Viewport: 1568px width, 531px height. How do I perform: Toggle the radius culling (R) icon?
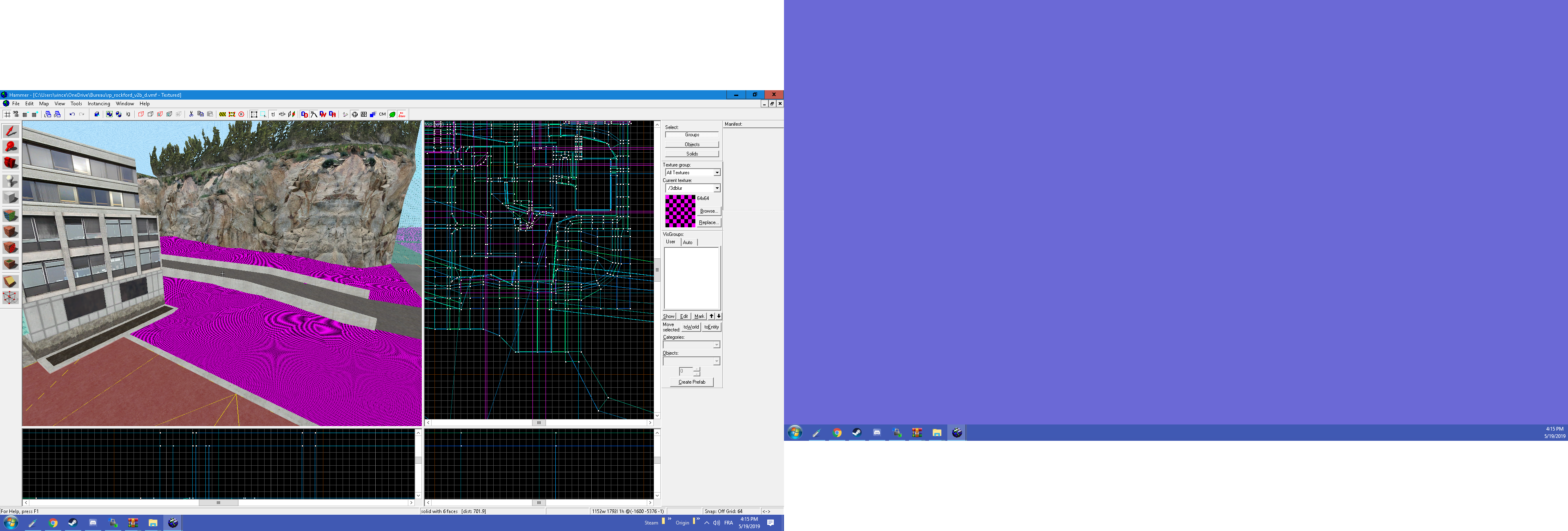241,114
